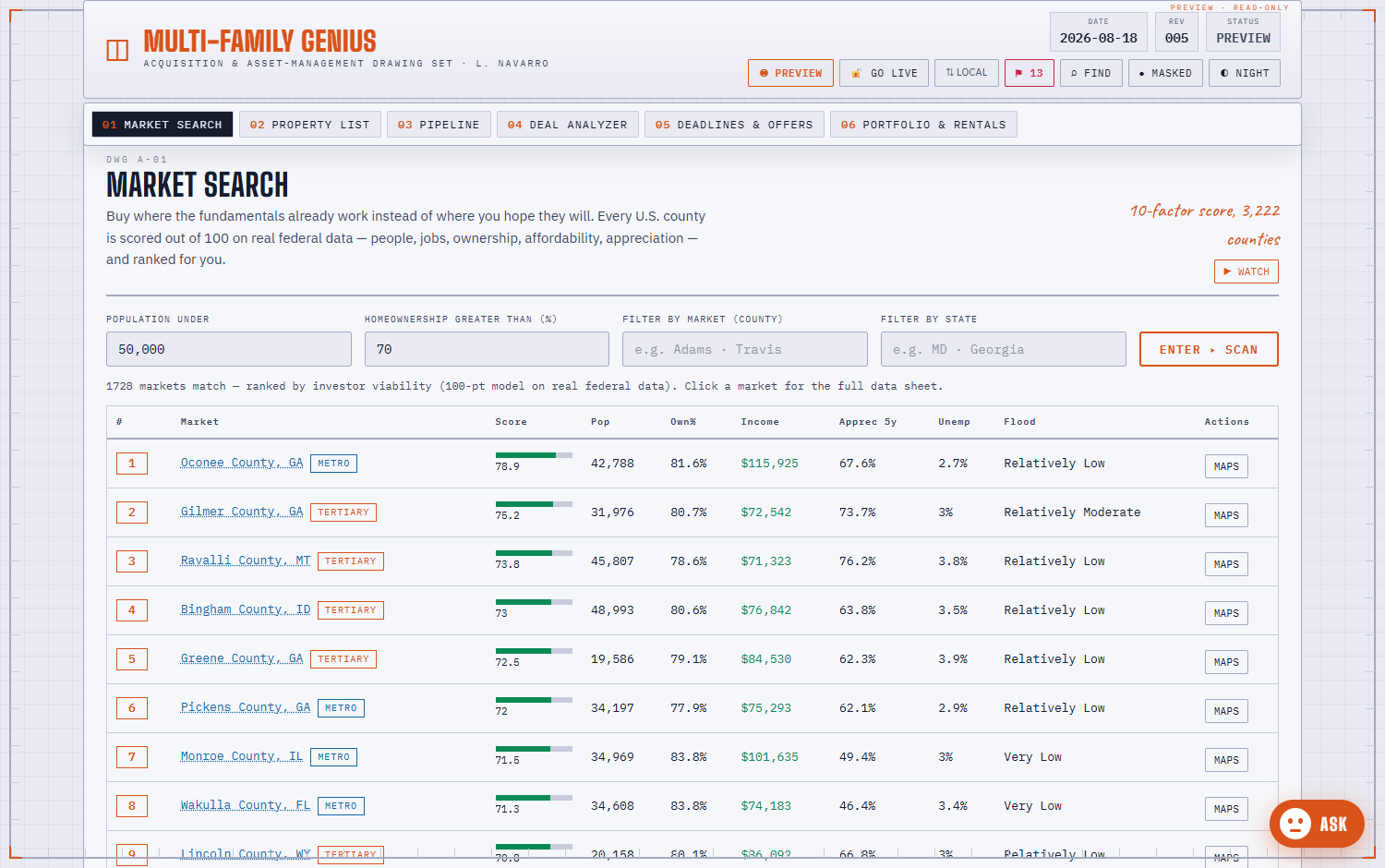Open Ravalli County, MT market link

click(246, 561)
